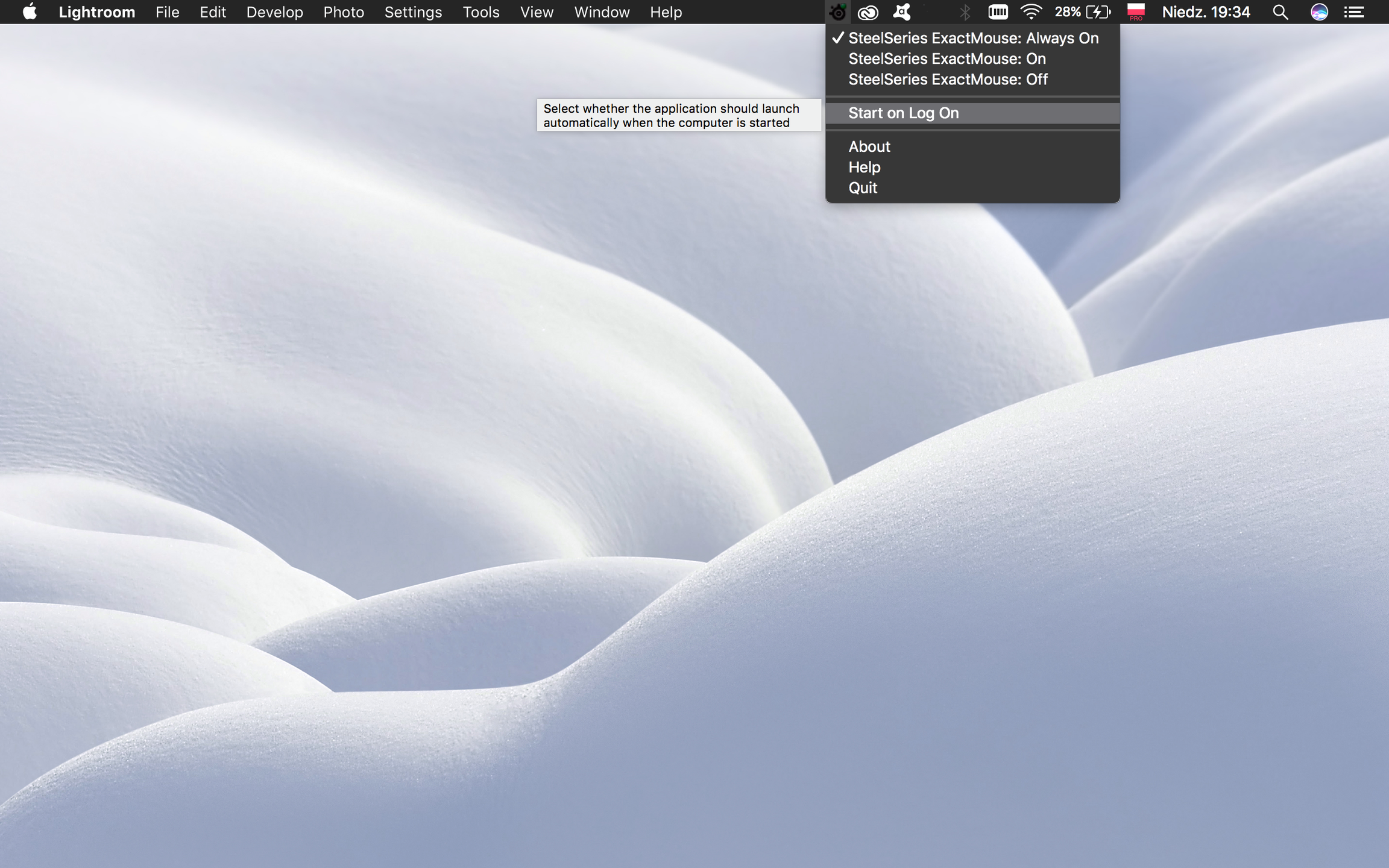Image resolution: width=1389 pixels, height=868 pixels.
Task: Choose About in the ExactMouse menu
Action: coord(869,146)
